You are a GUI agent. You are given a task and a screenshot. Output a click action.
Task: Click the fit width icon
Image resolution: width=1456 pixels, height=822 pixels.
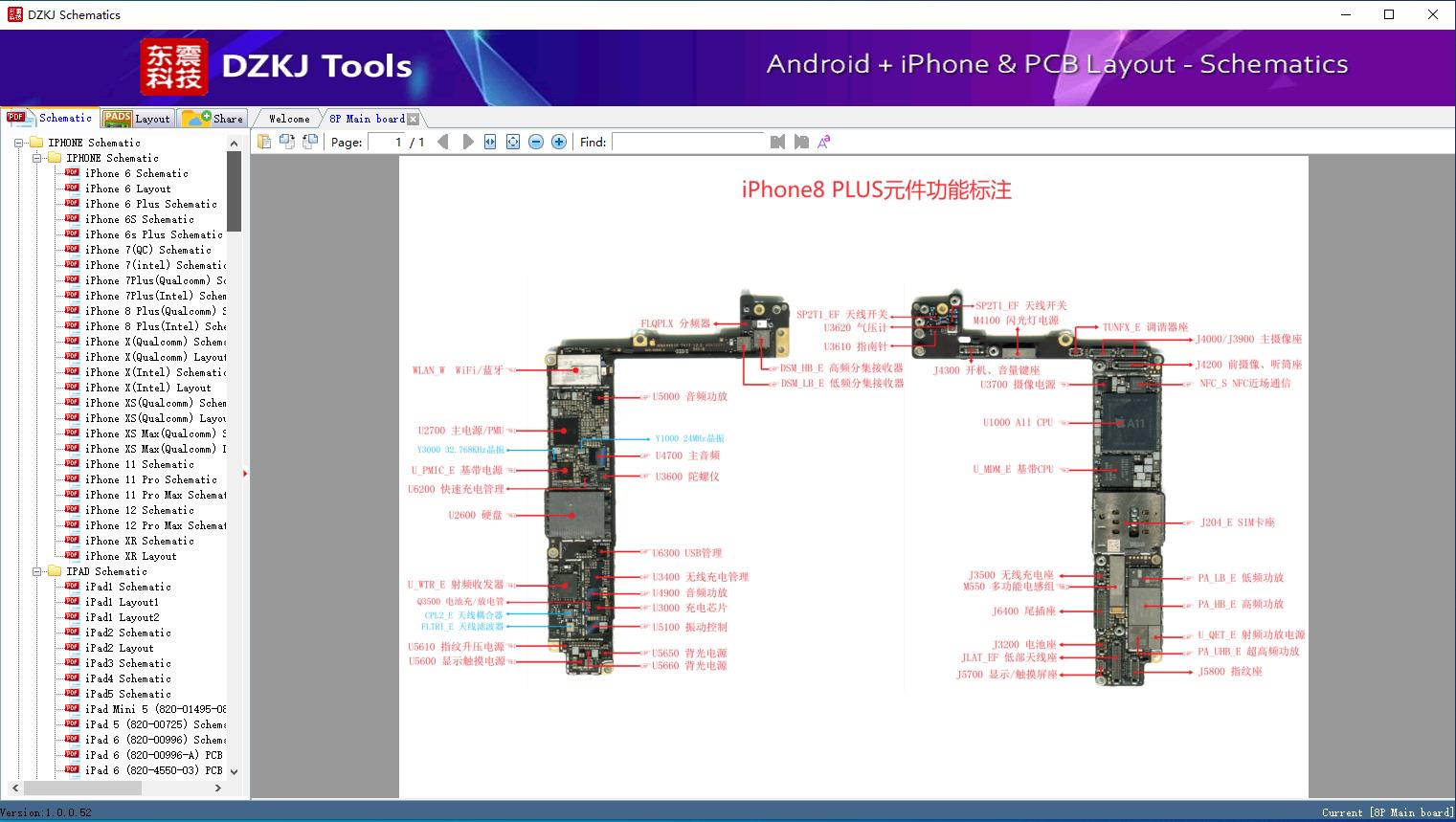point(490,142)
